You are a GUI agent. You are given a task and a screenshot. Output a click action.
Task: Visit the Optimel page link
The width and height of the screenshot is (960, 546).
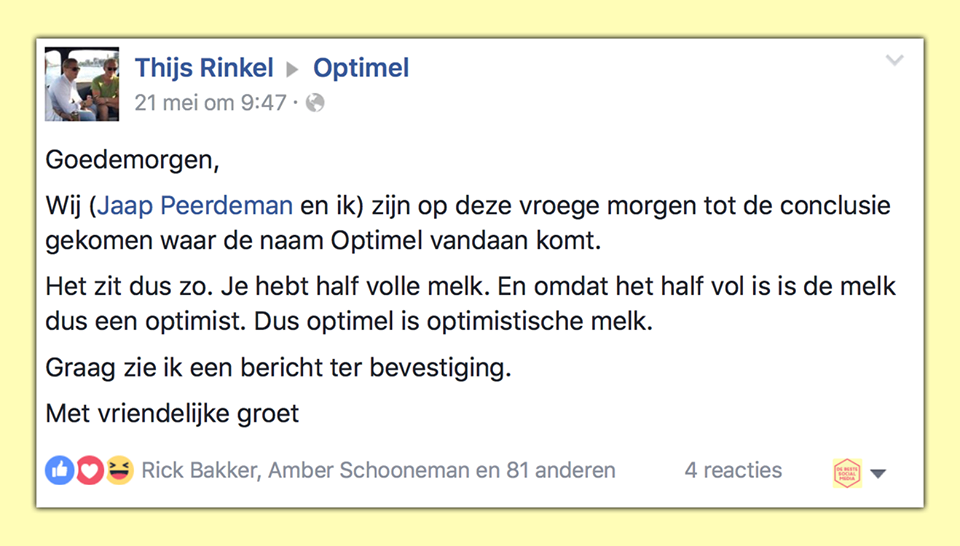point(361,68)
